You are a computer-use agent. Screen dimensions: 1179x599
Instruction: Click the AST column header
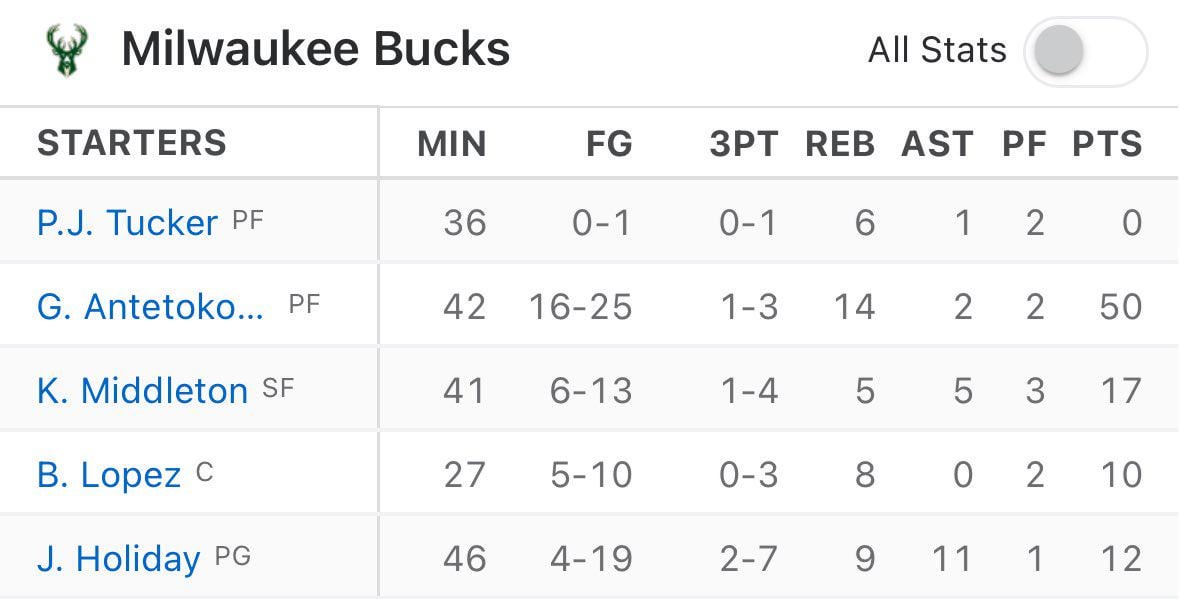pyautogui.click(x=937, y=144)
